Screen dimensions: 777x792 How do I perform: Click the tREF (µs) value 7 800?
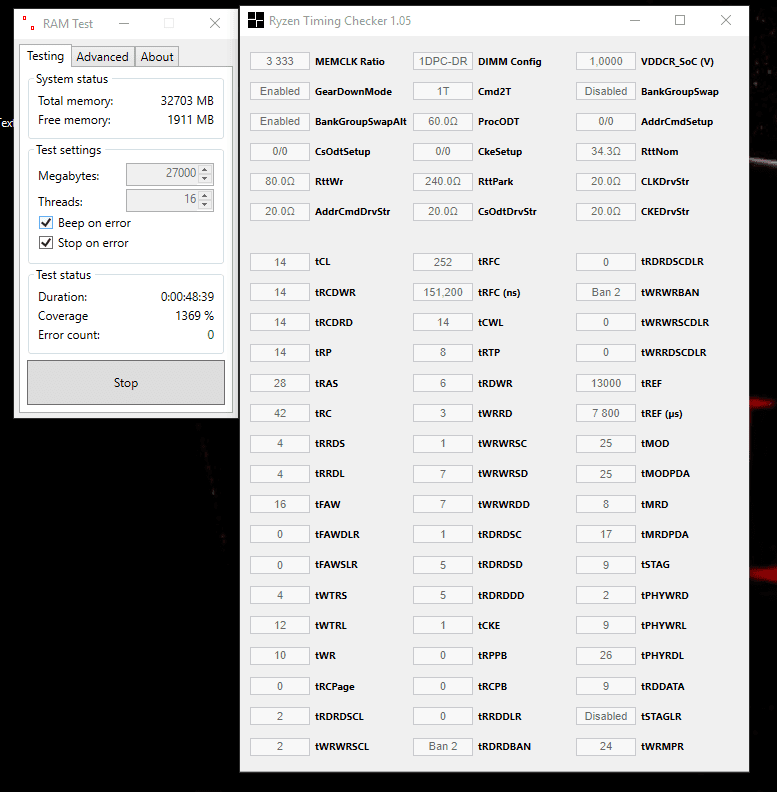point(606,413)
